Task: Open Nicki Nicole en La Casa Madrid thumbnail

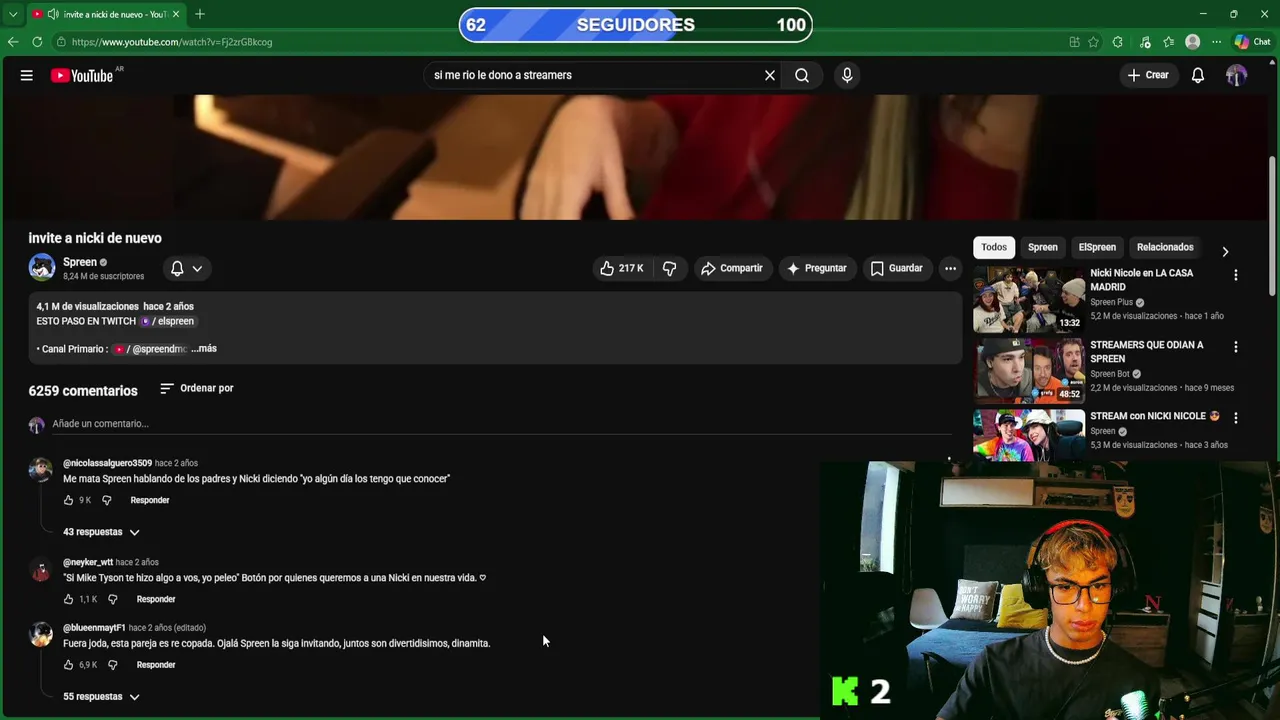Action: (1029, 299)
